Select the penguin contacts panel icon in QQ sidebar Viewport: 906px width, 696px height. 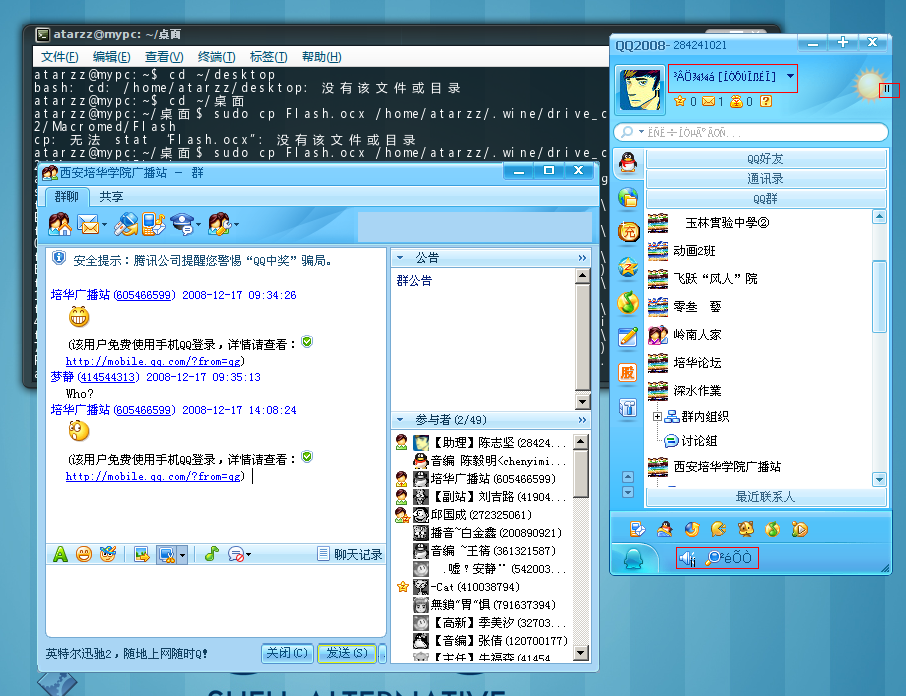628,162
